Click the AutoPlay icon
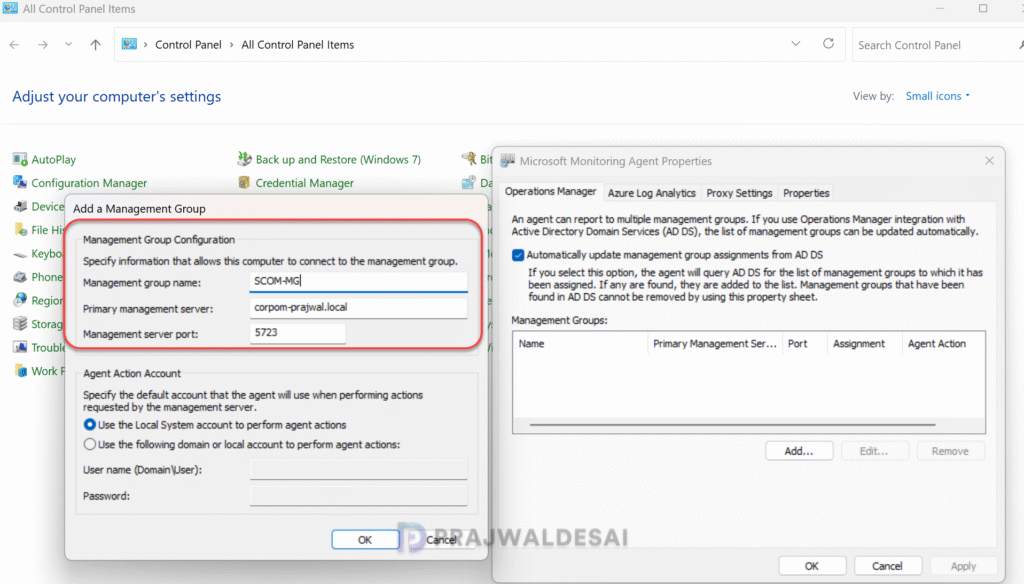Viewport: 1024px width, 584px height. coord(20,159)
